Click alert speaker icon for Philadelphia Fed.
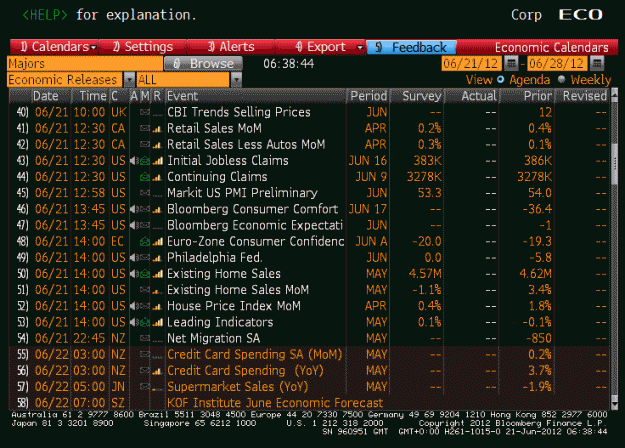This screenshot has width=625, height=448. tap(134, 257)
